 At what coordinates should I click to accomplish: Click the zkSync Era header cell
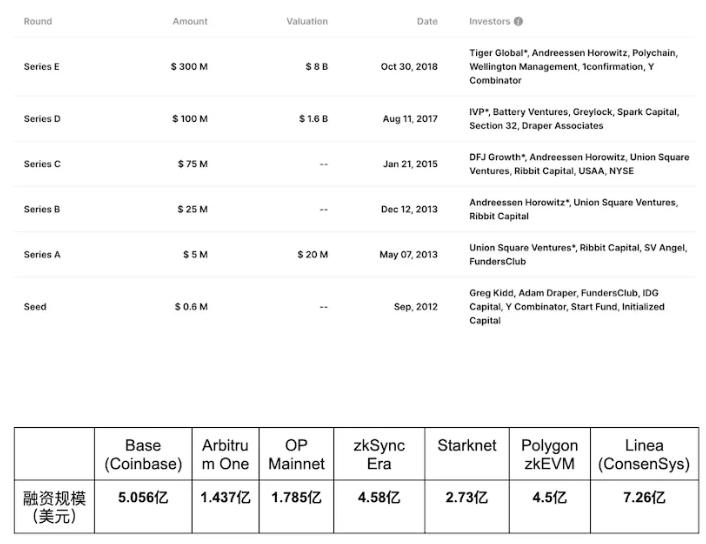pyautogui.click(x=379, y=454)
